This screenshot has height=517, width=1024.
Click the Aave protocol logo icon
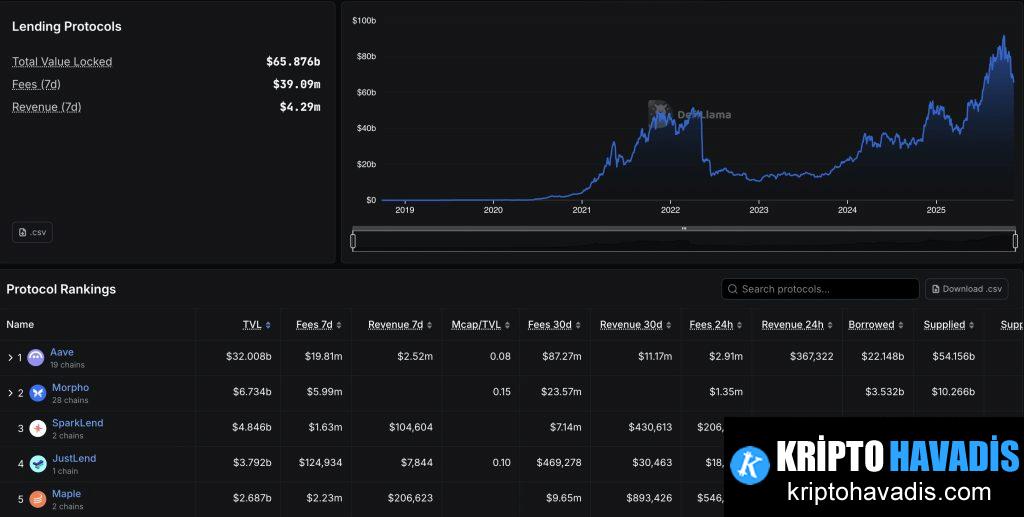[36, 358]
